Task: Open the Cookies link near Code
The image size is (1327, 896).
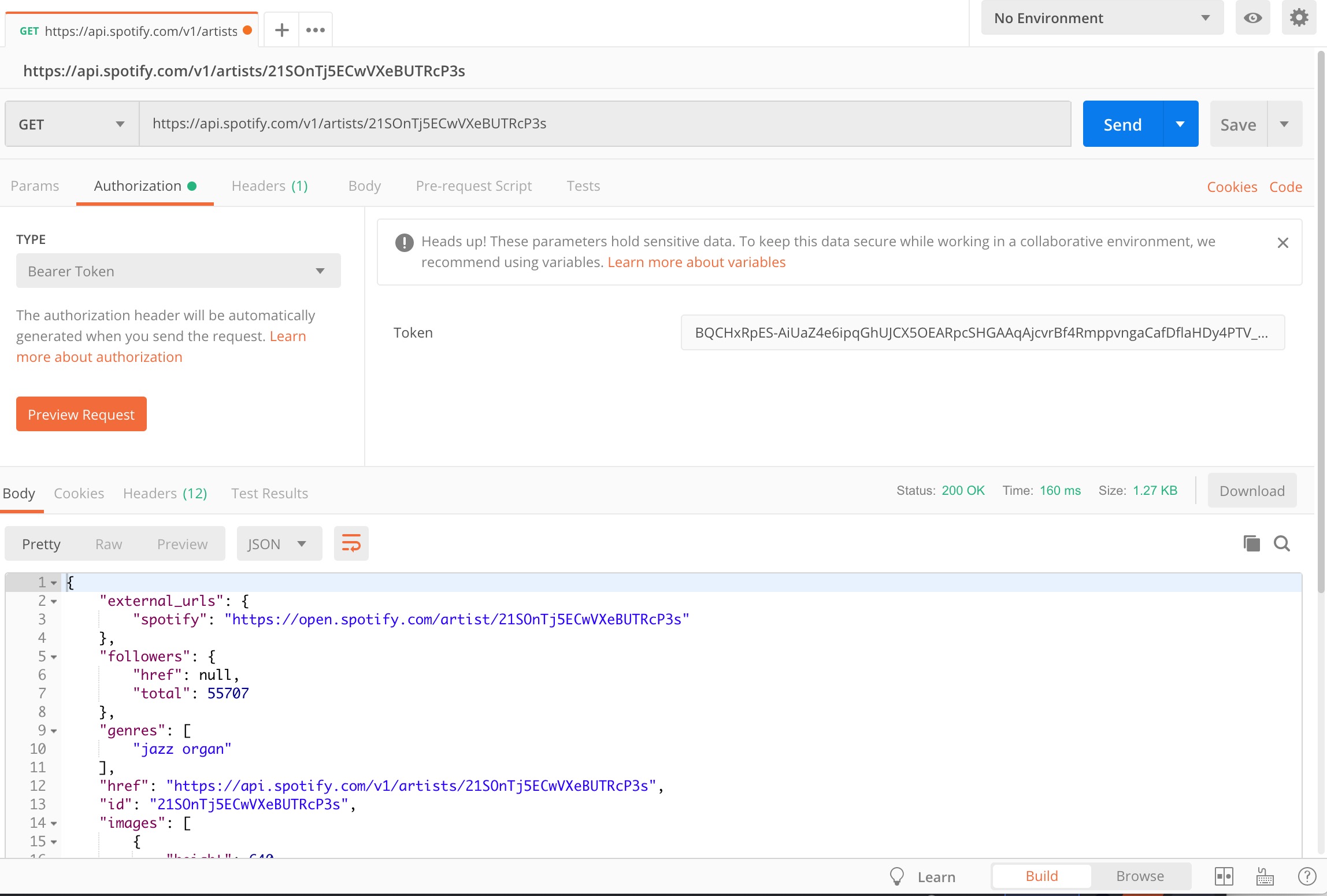Action: tap(1232, 187)
